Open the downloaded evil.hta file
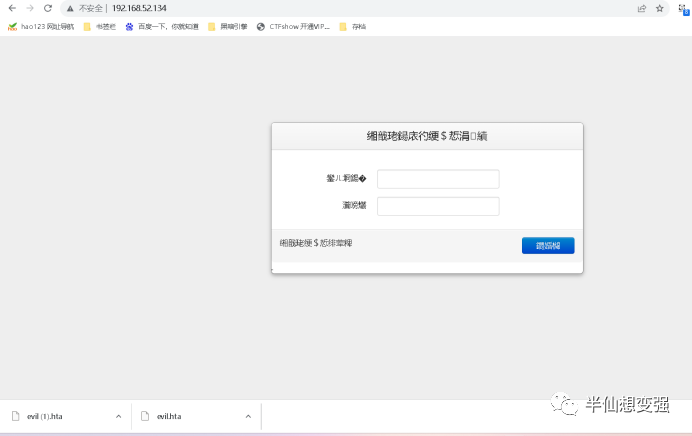 (169, 416)
